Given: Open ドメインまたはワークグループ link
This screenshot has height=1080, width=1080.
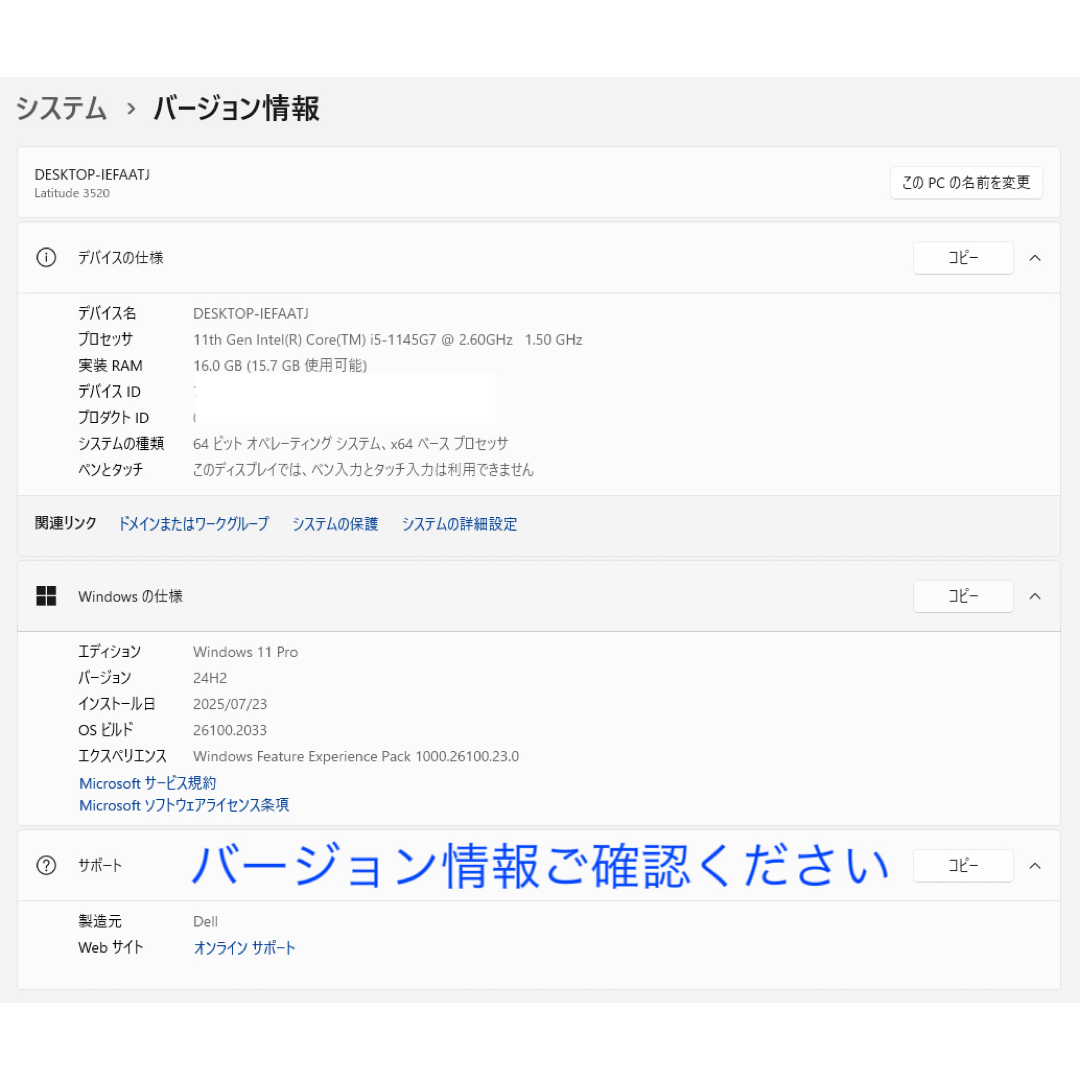Looking at the screenshot, I should click(x=194, y=523).
